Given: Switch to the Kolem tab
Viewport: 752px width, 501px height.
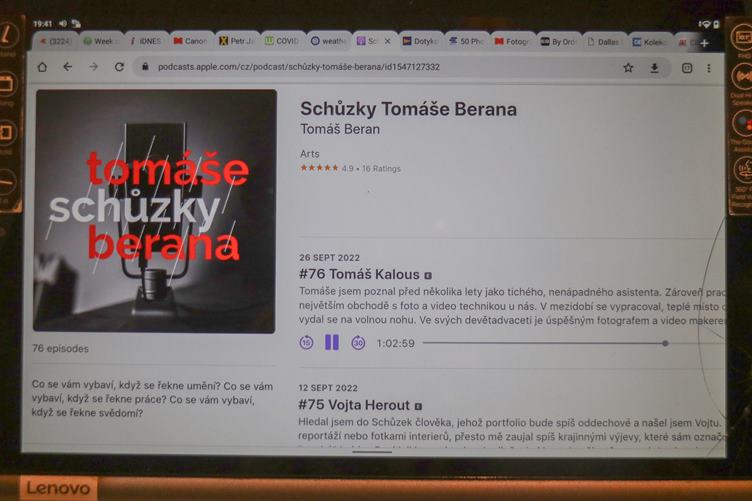Looking at the screenshot, I should (649, 42).
